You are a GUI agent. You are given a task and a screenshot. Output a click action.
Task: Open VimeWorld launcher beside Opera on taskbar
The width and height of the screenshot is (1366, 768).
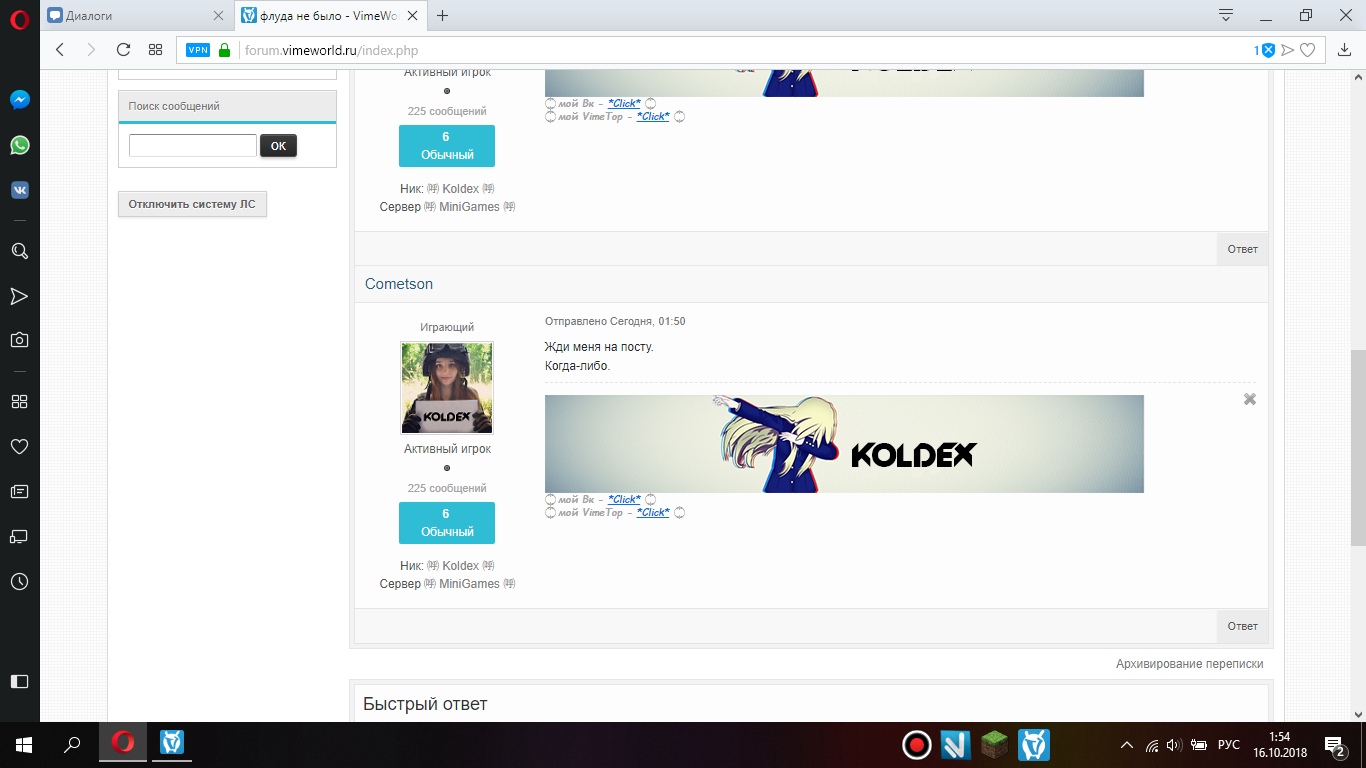tap(172, 743)
